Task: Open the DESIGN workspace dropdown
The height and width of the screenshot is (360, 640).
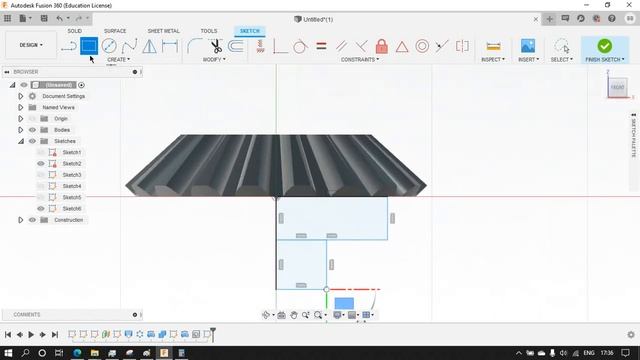Action: click(31, 45)
